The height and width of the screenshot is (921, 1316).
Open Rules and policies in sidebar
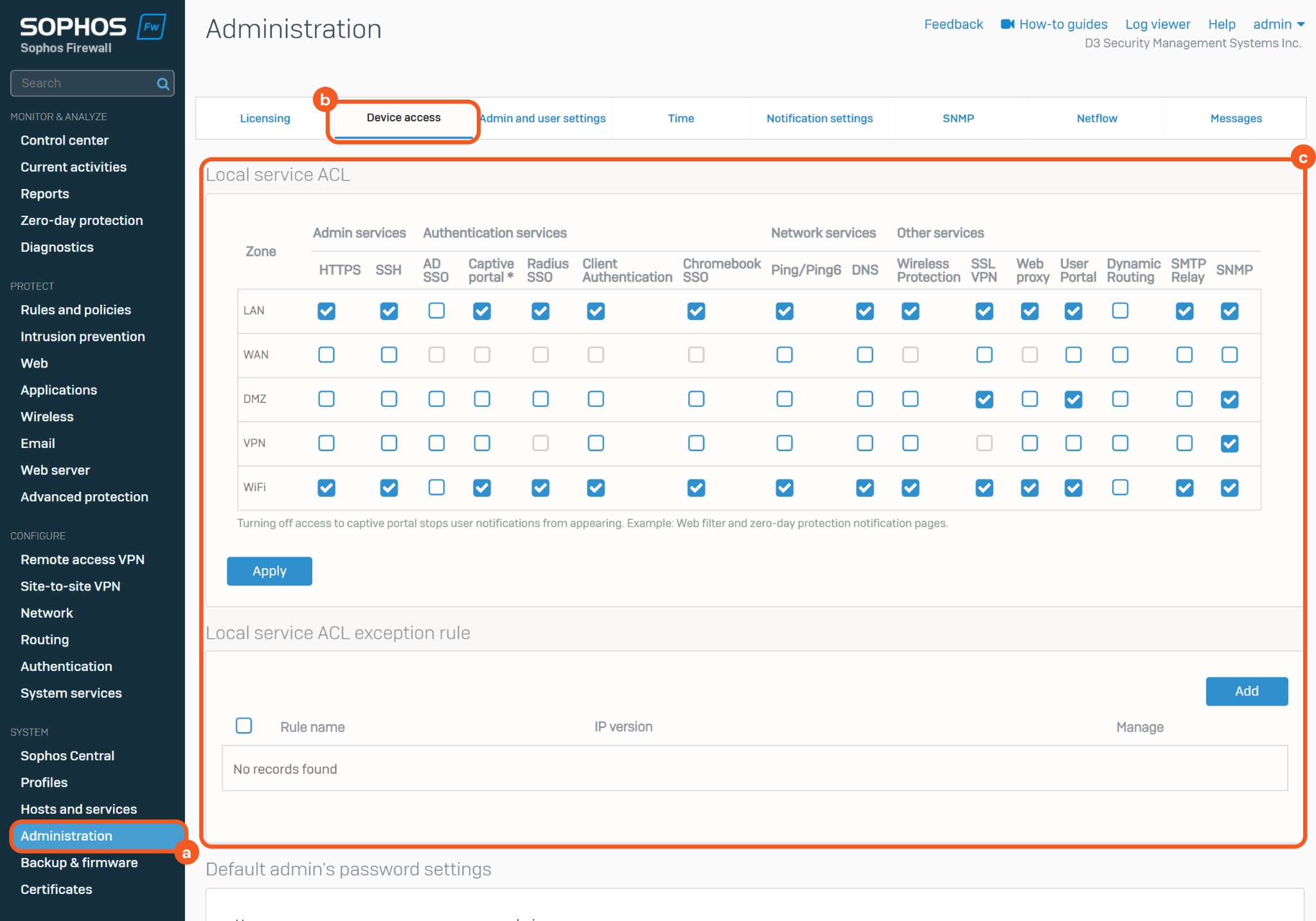76,310
